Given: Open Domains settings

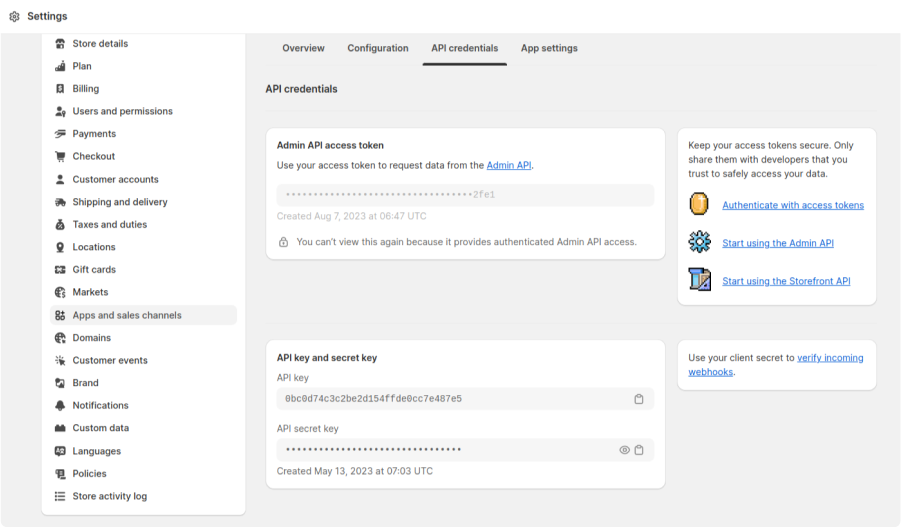Looking at the screenshot, I should click(x=91, y=338).
